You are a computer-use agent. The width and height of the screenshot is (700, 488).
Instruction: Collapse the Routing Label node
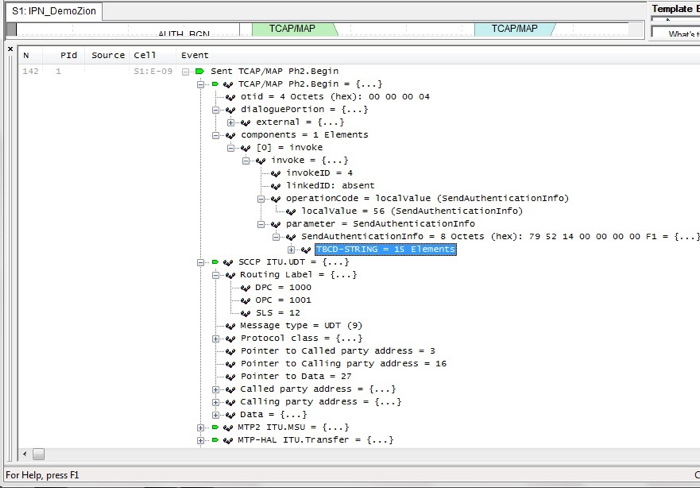pyautogui.click(x=216, y=274)
